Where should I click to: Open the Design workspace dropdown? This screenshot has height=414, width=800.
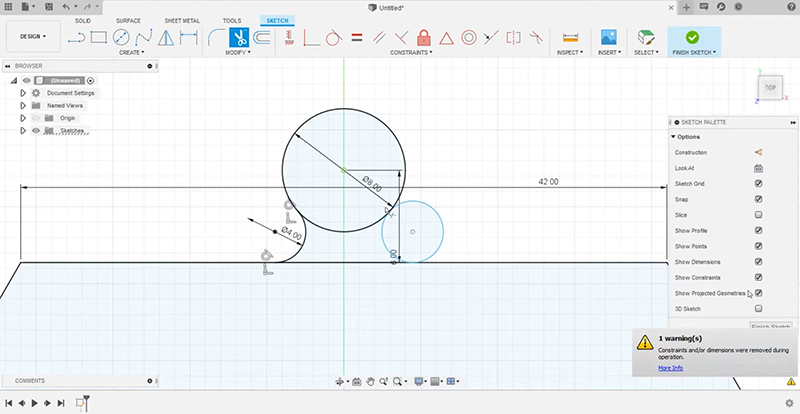[34, 37]
